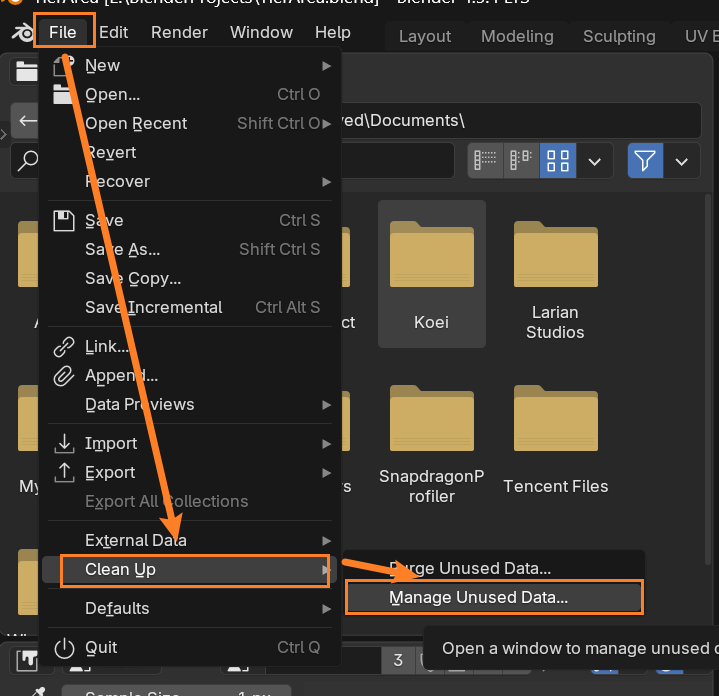Screen dimensions: 719x696
Task: Click the Documents file path field
Action: click(x=520, y=121)
